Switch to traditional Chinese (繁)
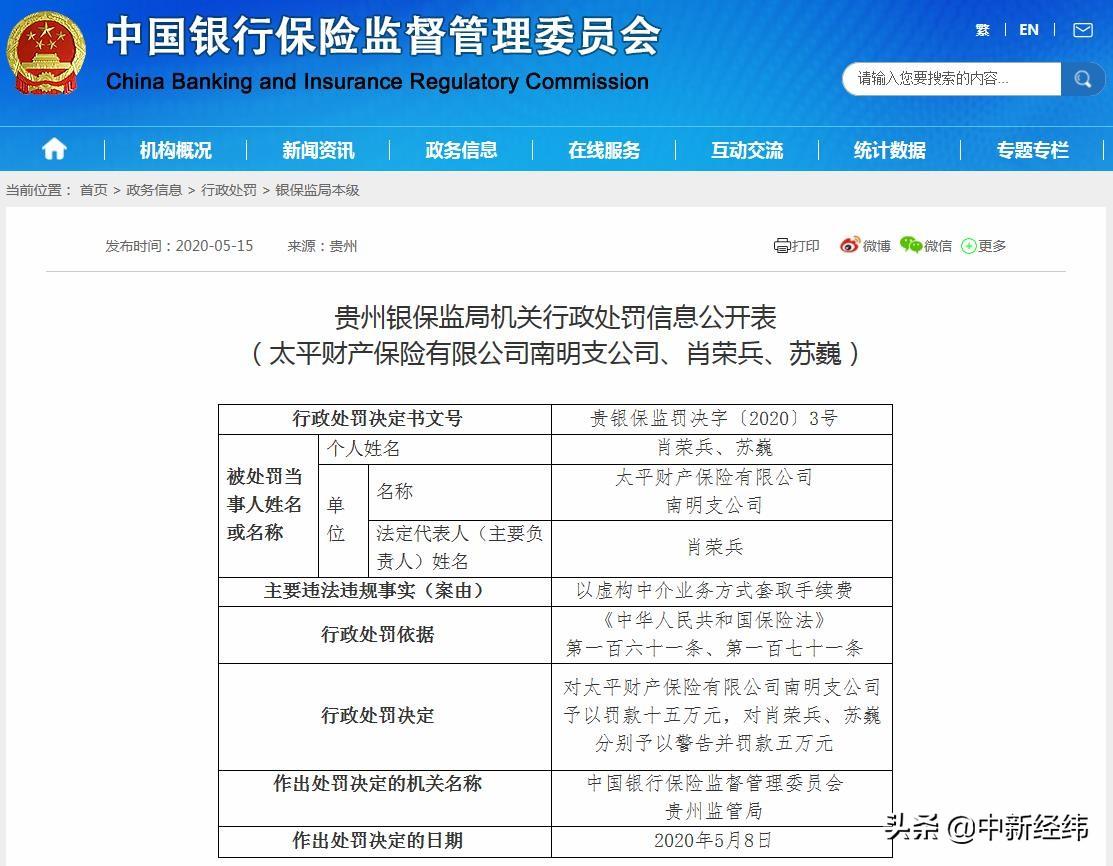Image resolution: width=1113 pixels, height=866 pixels. tap(982, 30)
